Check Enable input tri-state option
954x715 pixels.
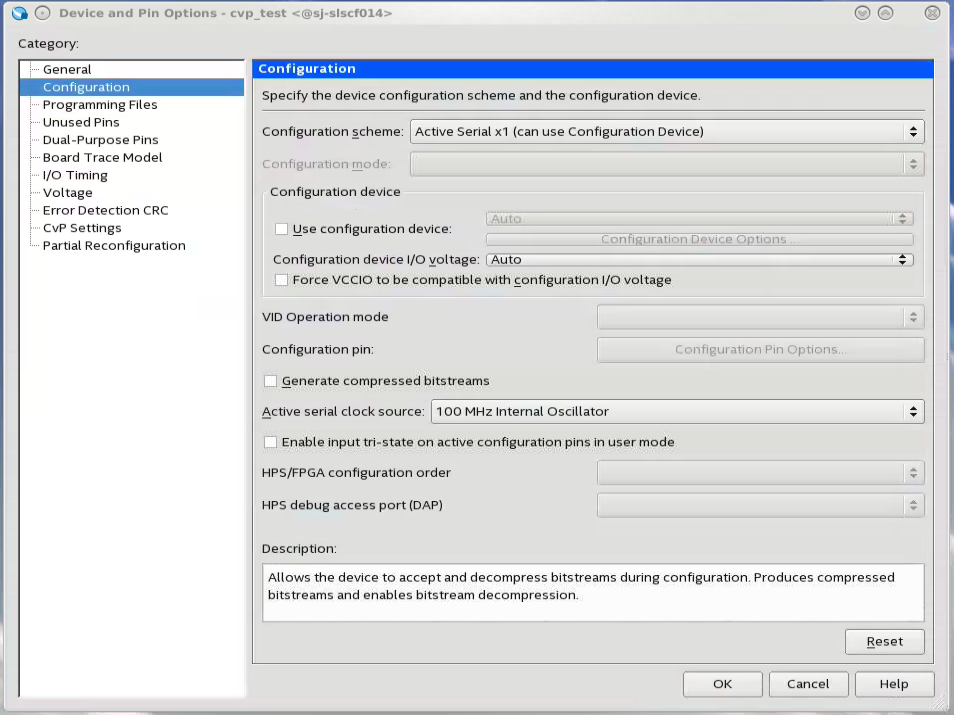[270, 442]
